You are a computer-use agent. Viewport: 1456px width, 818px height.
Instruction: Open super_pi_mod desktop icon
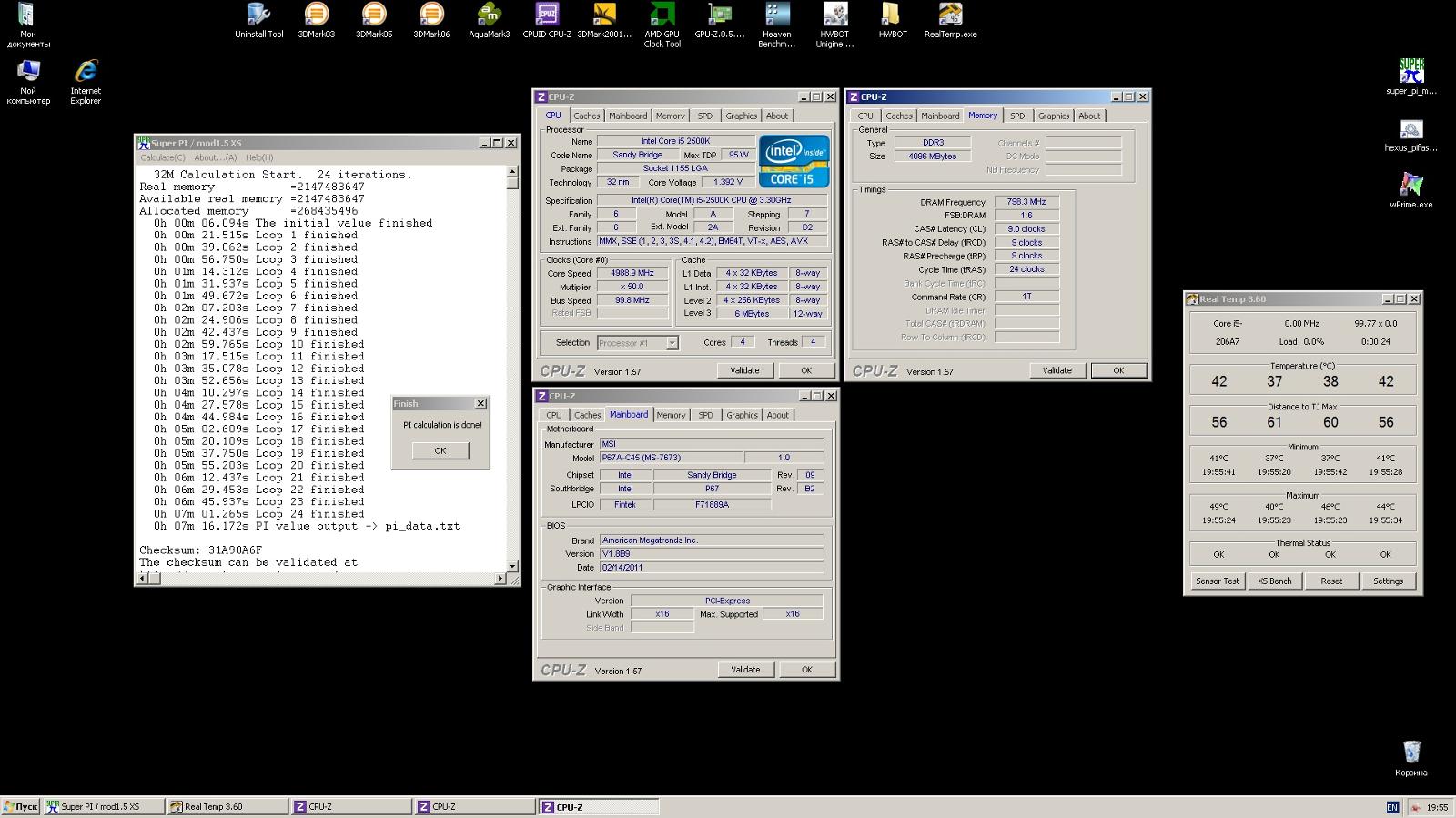(x=1410, y=77)
